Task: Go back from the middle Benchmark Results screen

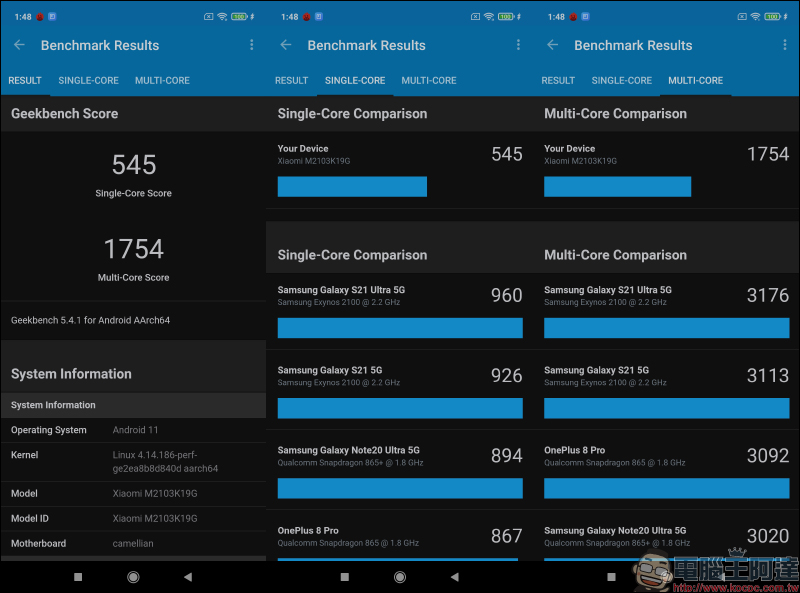Action: 286,45
